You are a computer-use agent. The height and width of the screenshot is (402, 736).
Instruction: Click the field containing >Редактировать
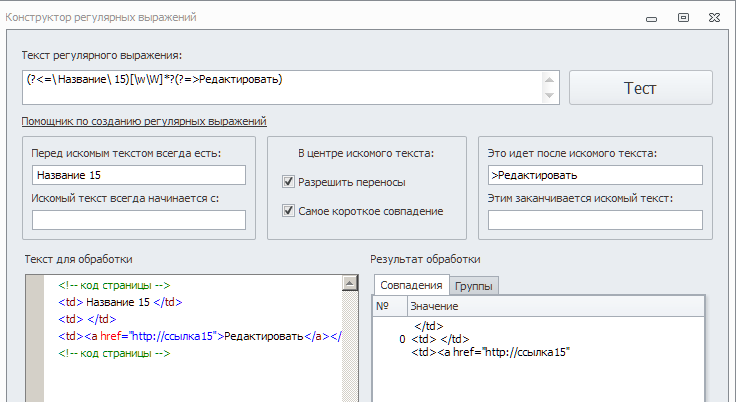[x=595, y=175]
